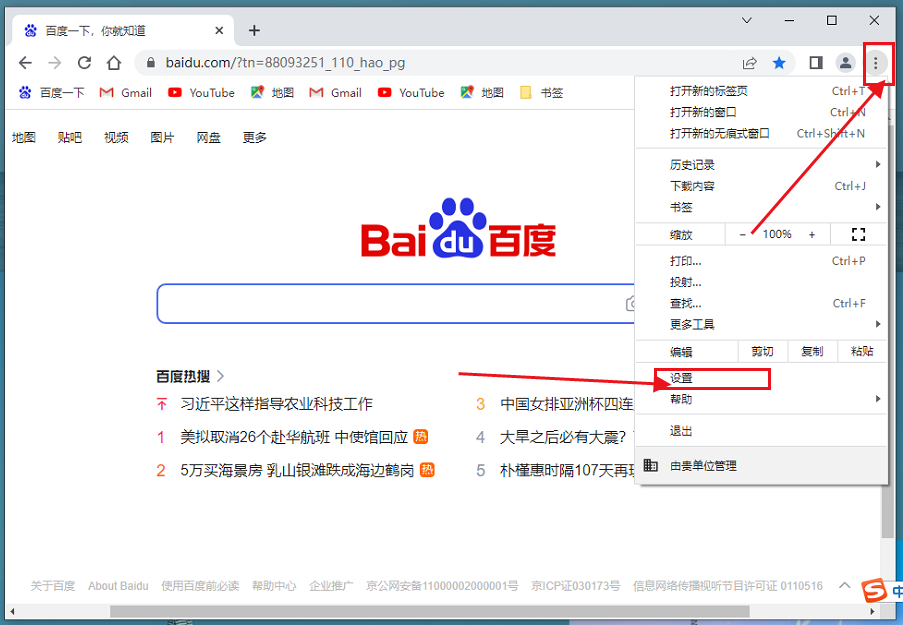Click the fullscreen icon in zoom row
The image size is (903, 625).
(x=858, y=234)
